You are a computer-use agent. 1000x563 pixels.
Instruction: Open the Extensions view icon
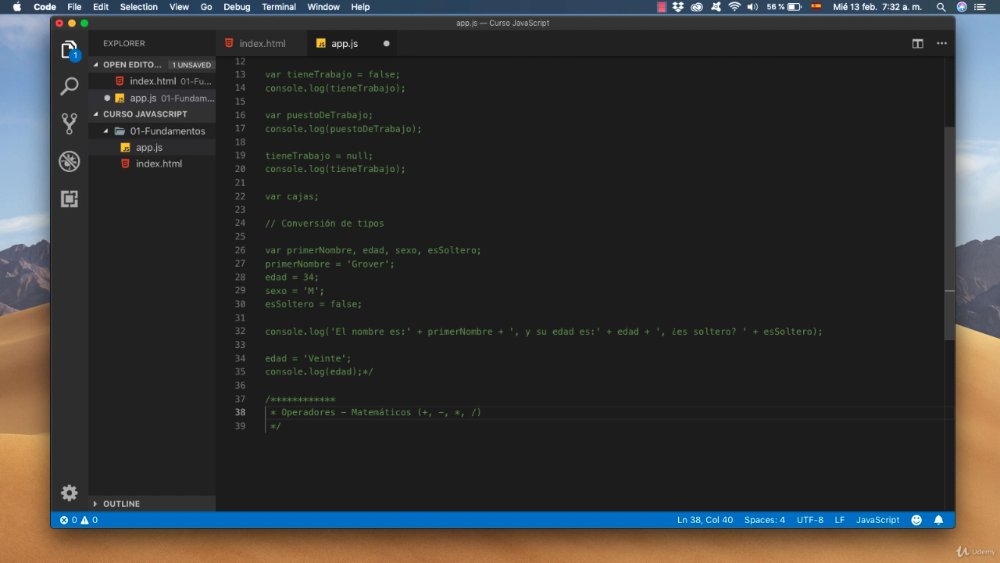(69, 199)
